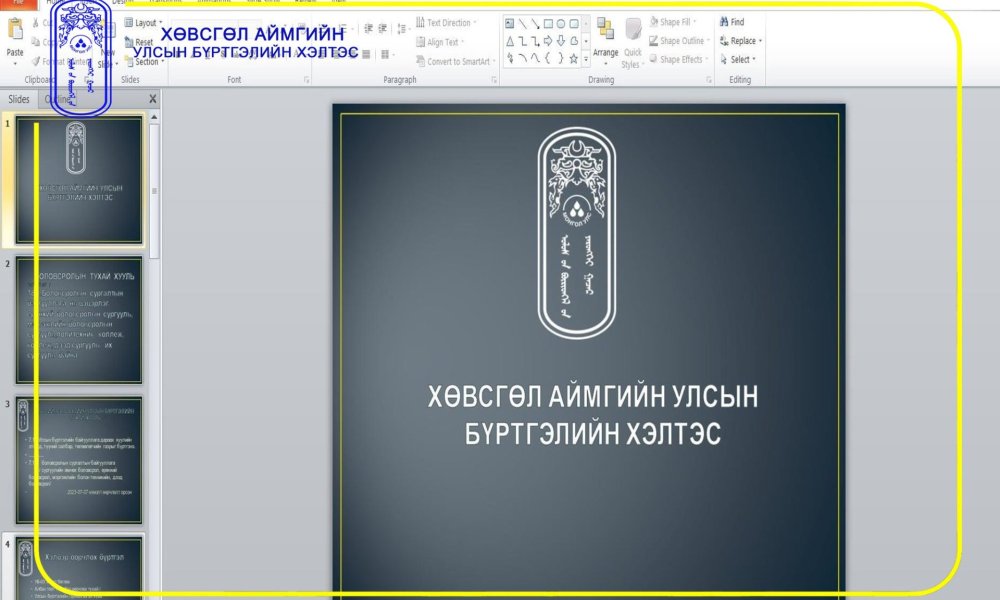The width and height of the screenshot is (1000, 600).
Task: Click the Format Painter brush icon
Action: [36, 62]
